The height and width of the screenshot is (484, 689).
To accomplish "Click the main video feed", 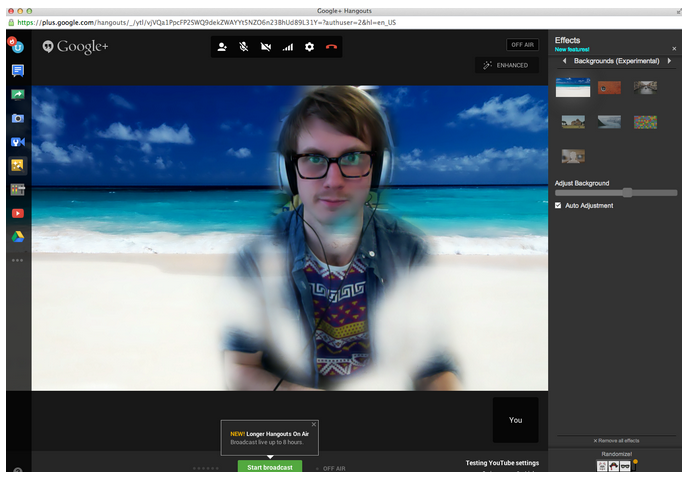I will (290, 238).
